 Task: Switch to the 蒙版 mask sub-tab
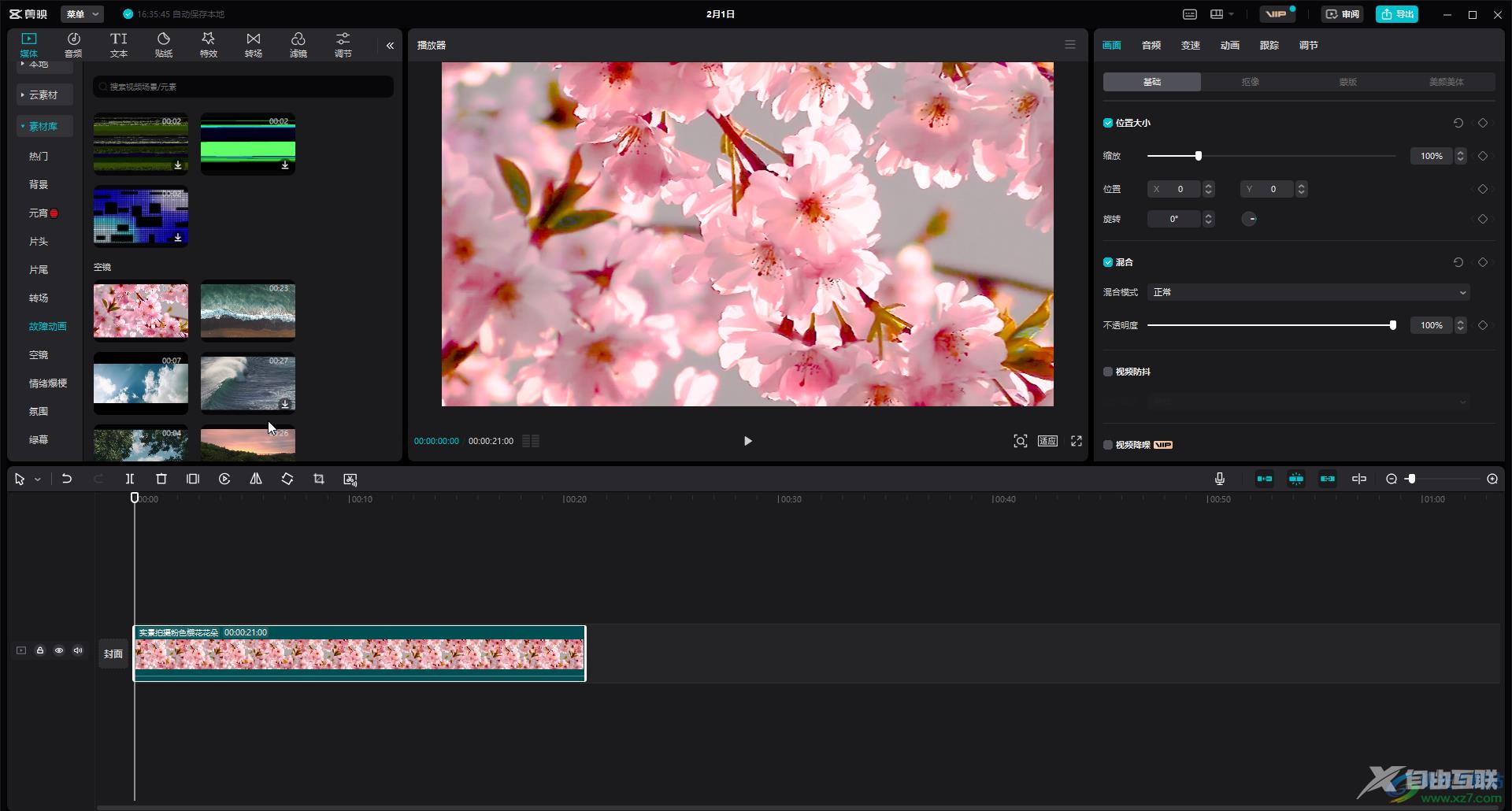pyautogui.click(x=1348, y=82)
